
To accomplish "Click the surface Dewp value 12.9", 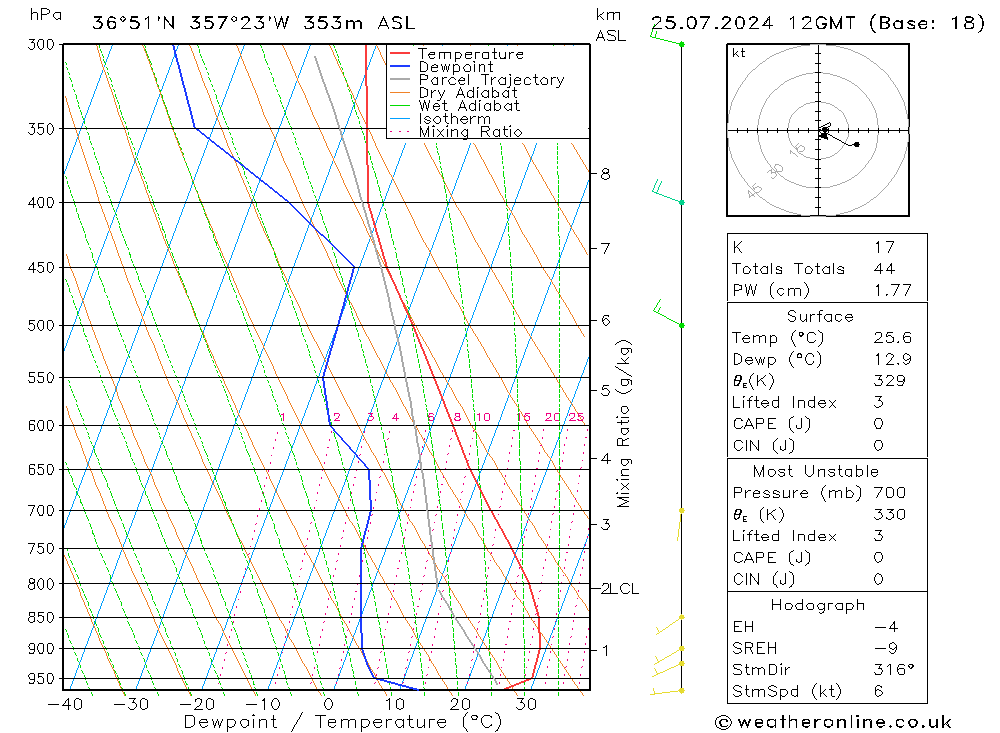I will click(x=892, y=359).
